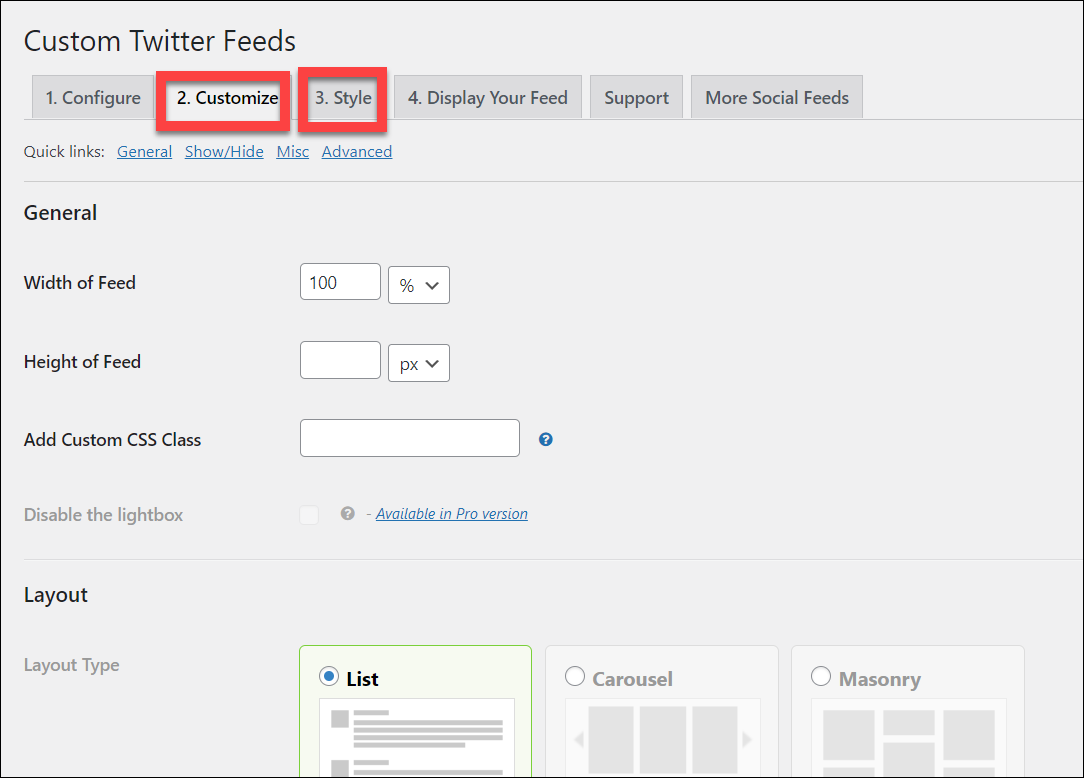Jump to General quick link
The width and height of the screenshot is (1084, 778).
point(144,151)
